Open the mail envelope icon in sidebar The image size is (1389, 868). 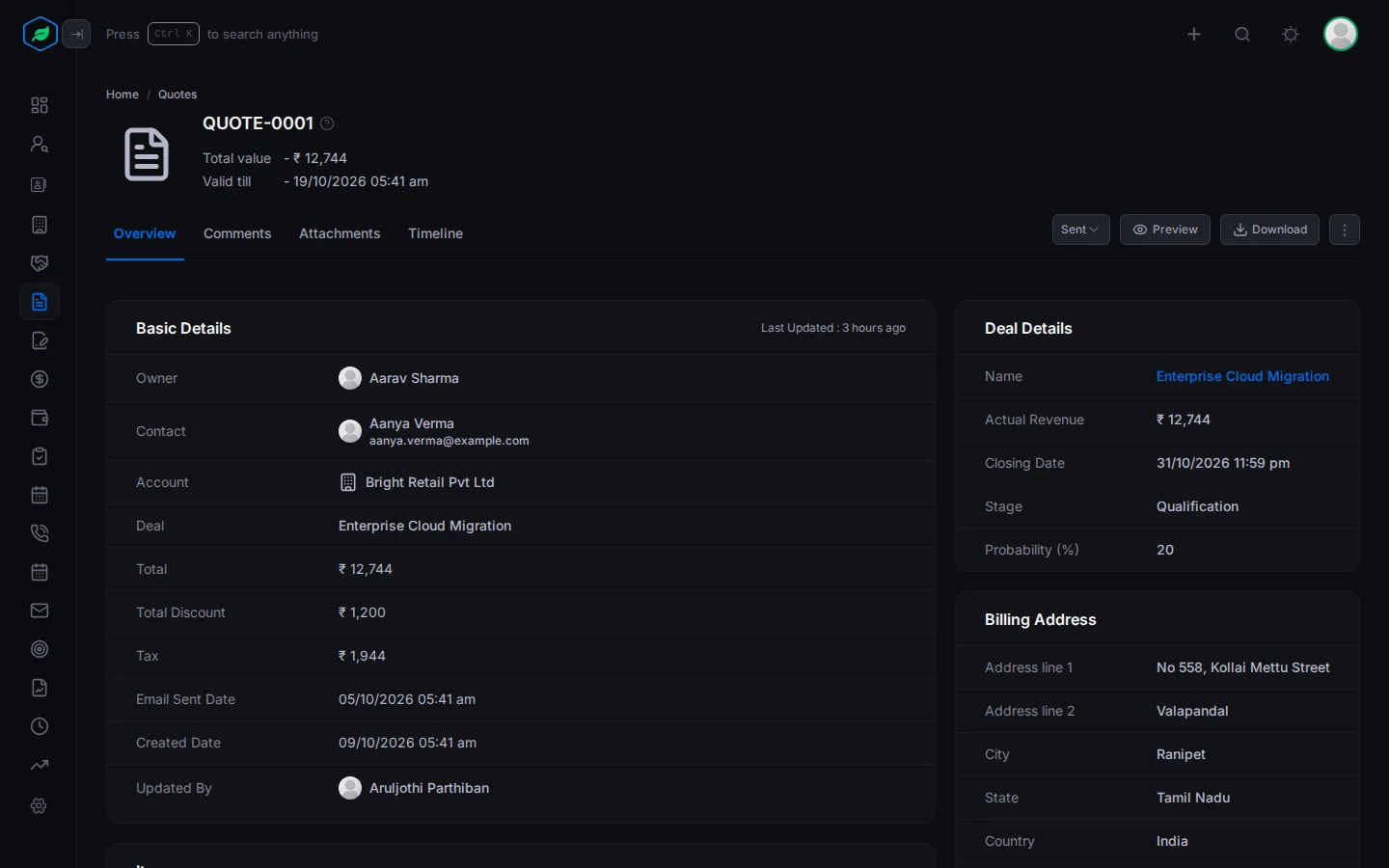40,610
